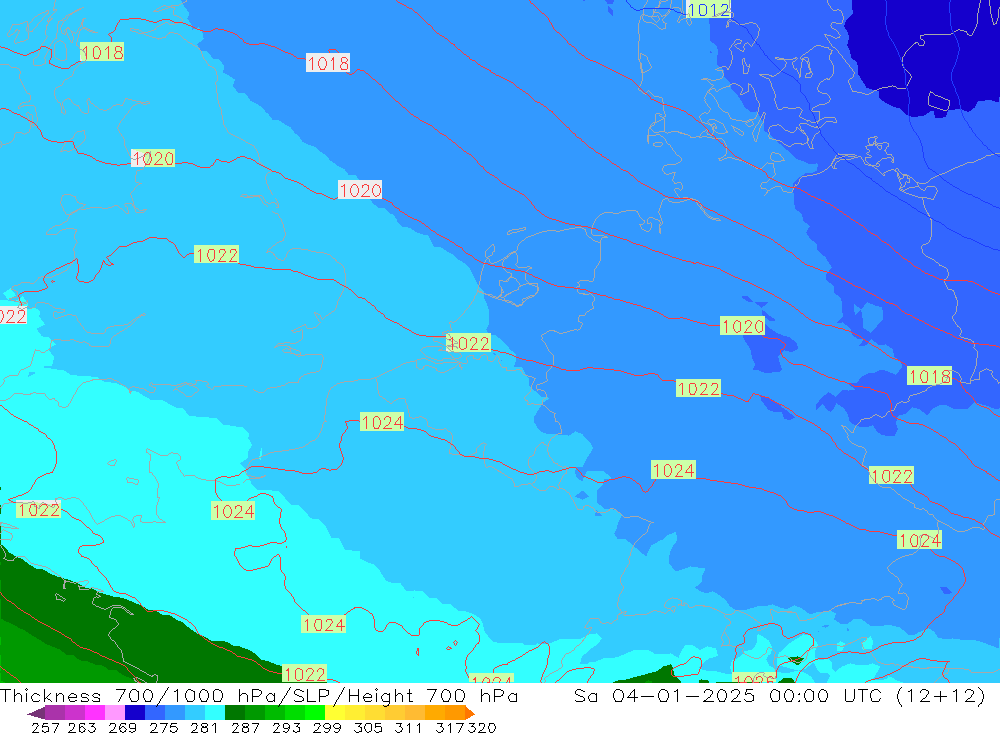This screenshot has width=1000, height=733.
Task: Select legend value 281
Action: [x=204, y=727]
